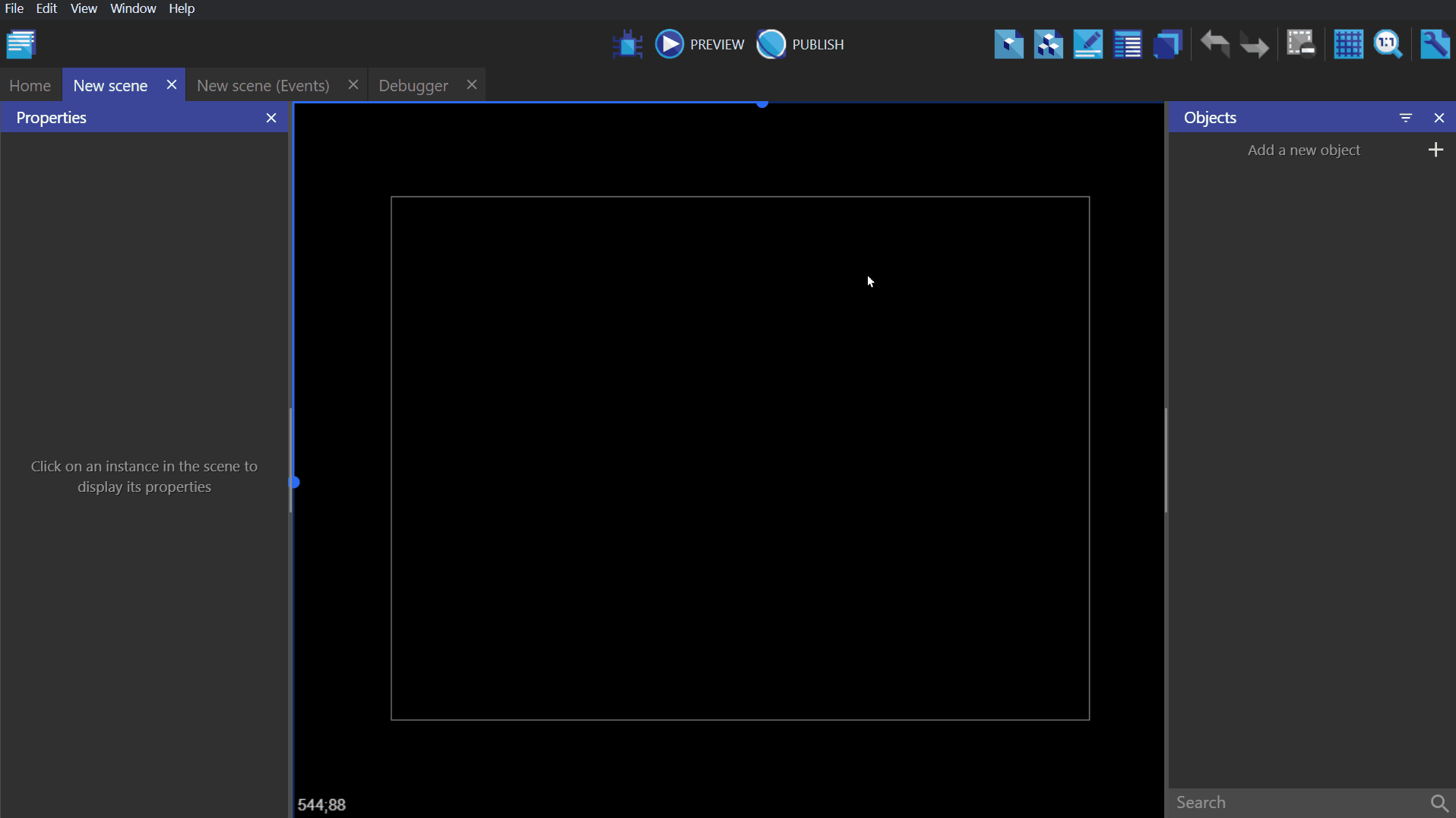Launch the game with PREVIEW button
This screenshot has height=818, width=1456.
(700, 44)
